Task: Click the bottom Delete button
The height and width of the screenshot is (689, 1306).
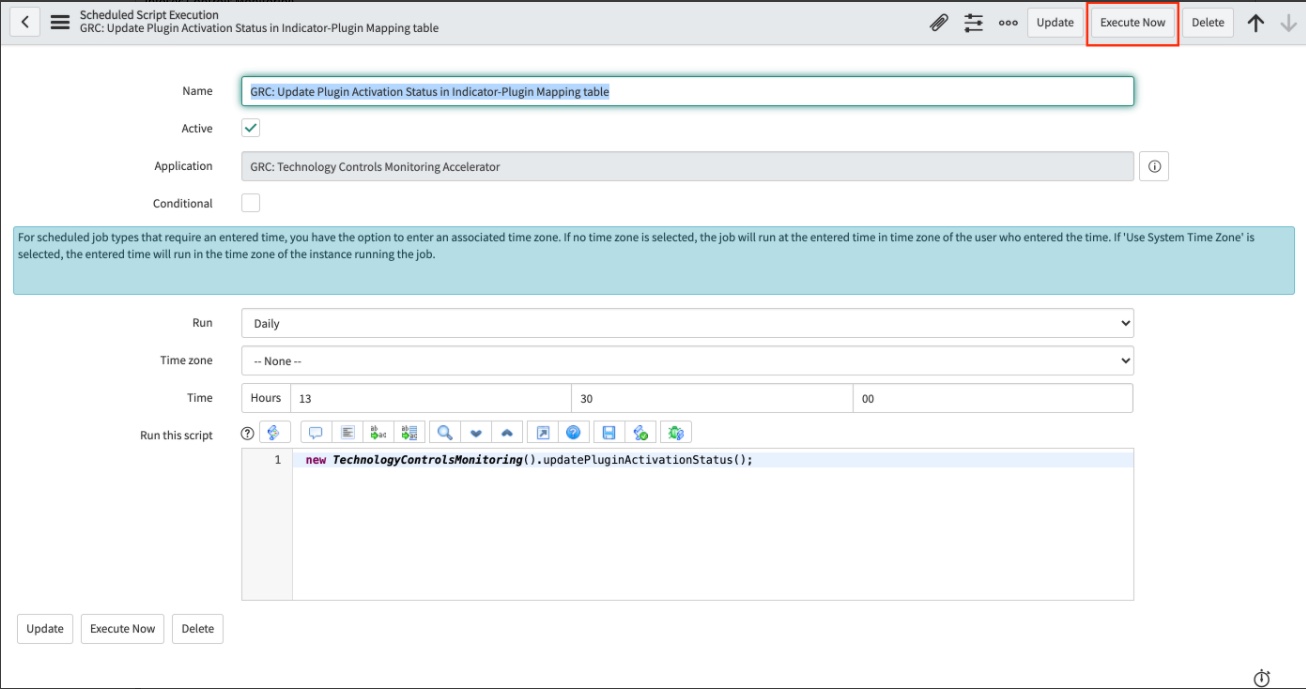Action: [x=198, y=629]
